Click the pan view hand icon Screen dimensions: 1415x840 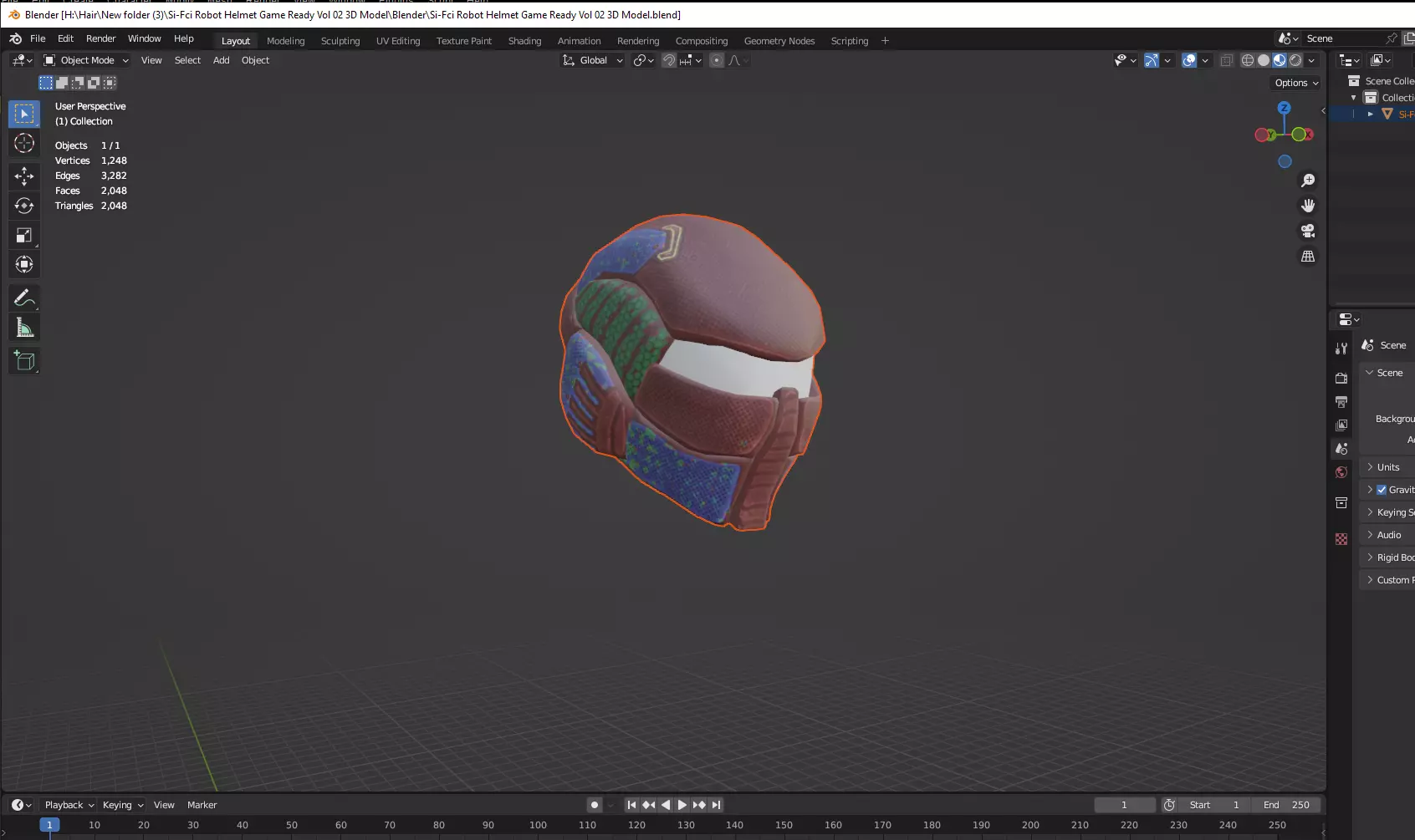pyautogui.click(x=1308, y=206)
